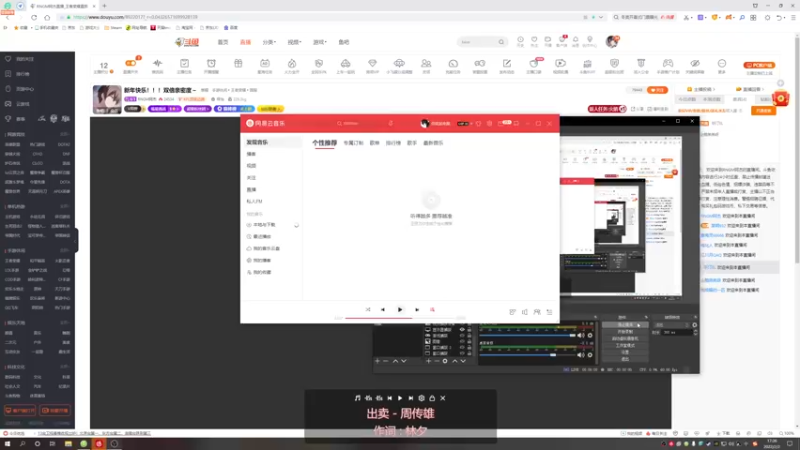The image size is (800, 450).
Task: Skip to the previous track in NetEase
Action: 383,310
